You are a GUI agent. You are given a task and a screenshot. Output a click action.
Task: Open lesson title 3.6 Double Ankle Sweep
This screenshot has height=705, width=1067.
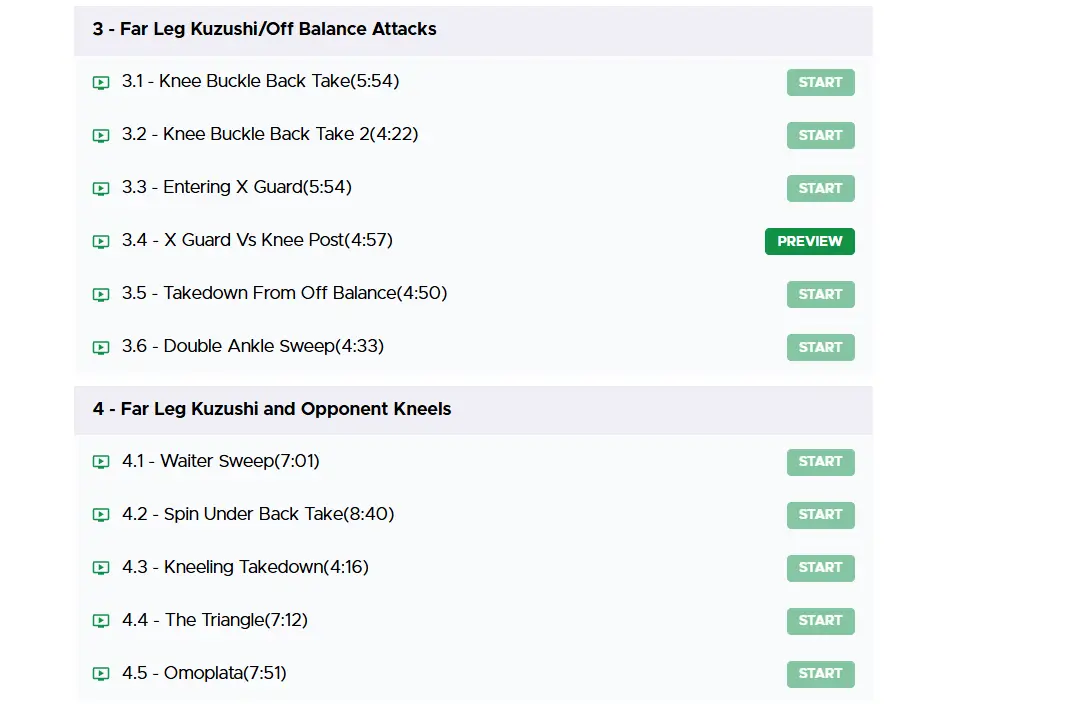click(x=253, y=346)
